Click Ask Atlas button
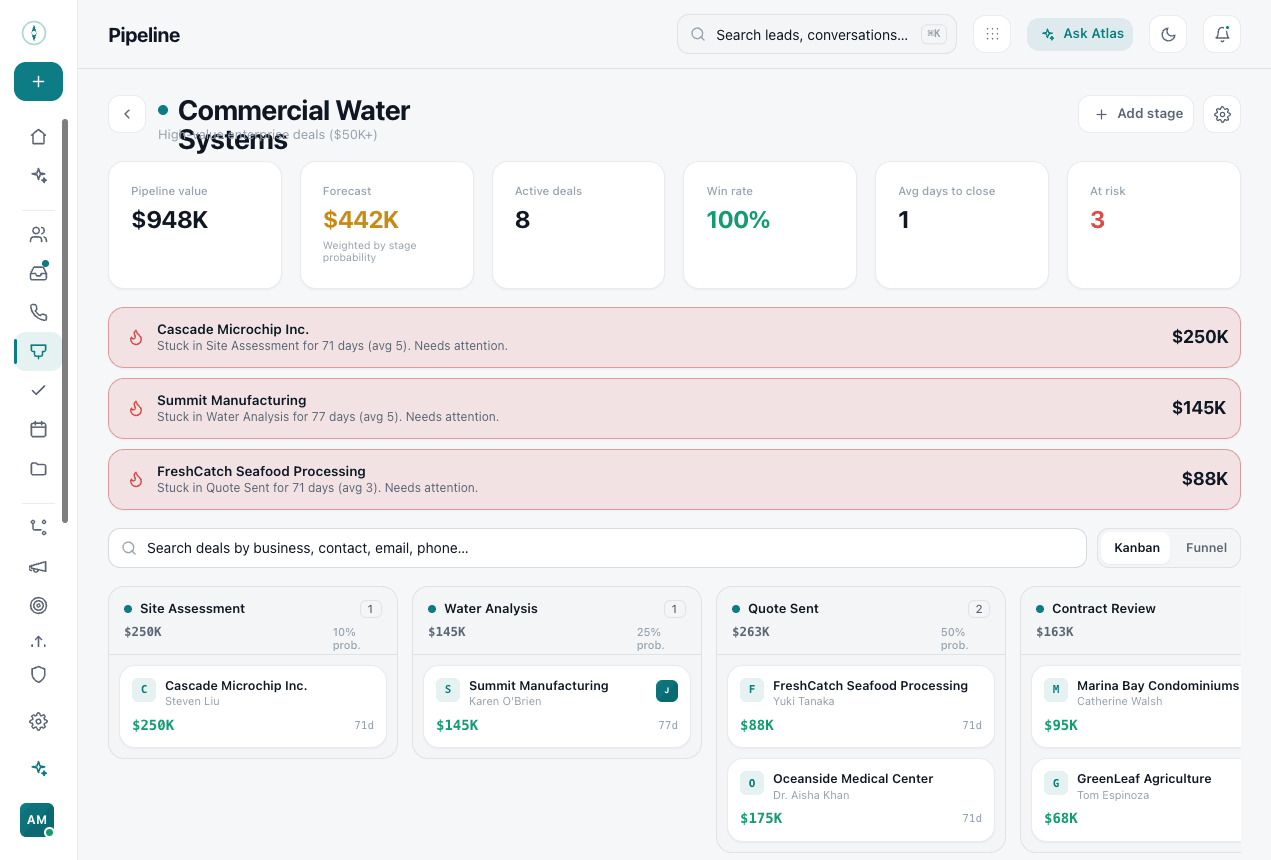This screenshot has width=1271, height=860. [1080, 34]
